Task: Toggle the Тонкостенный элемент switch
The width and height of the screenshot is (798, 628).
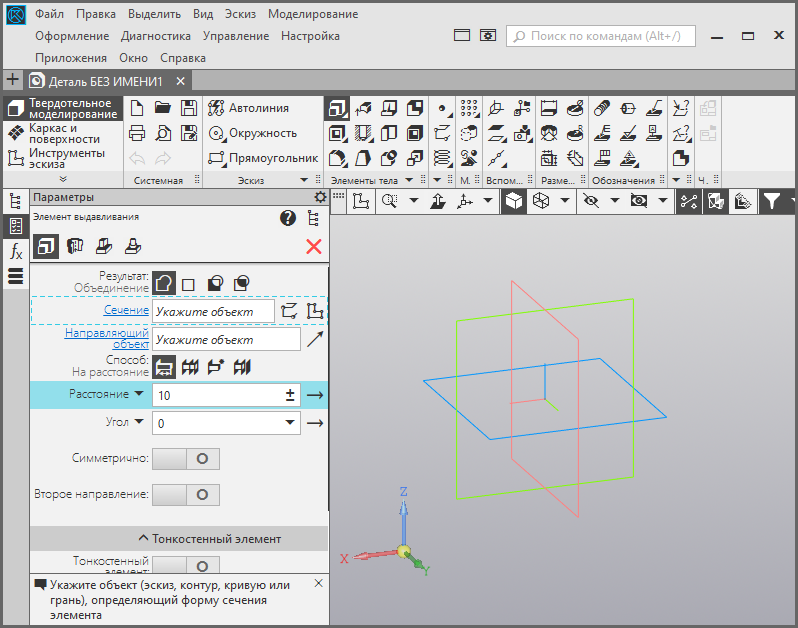Action: (186, 564)
